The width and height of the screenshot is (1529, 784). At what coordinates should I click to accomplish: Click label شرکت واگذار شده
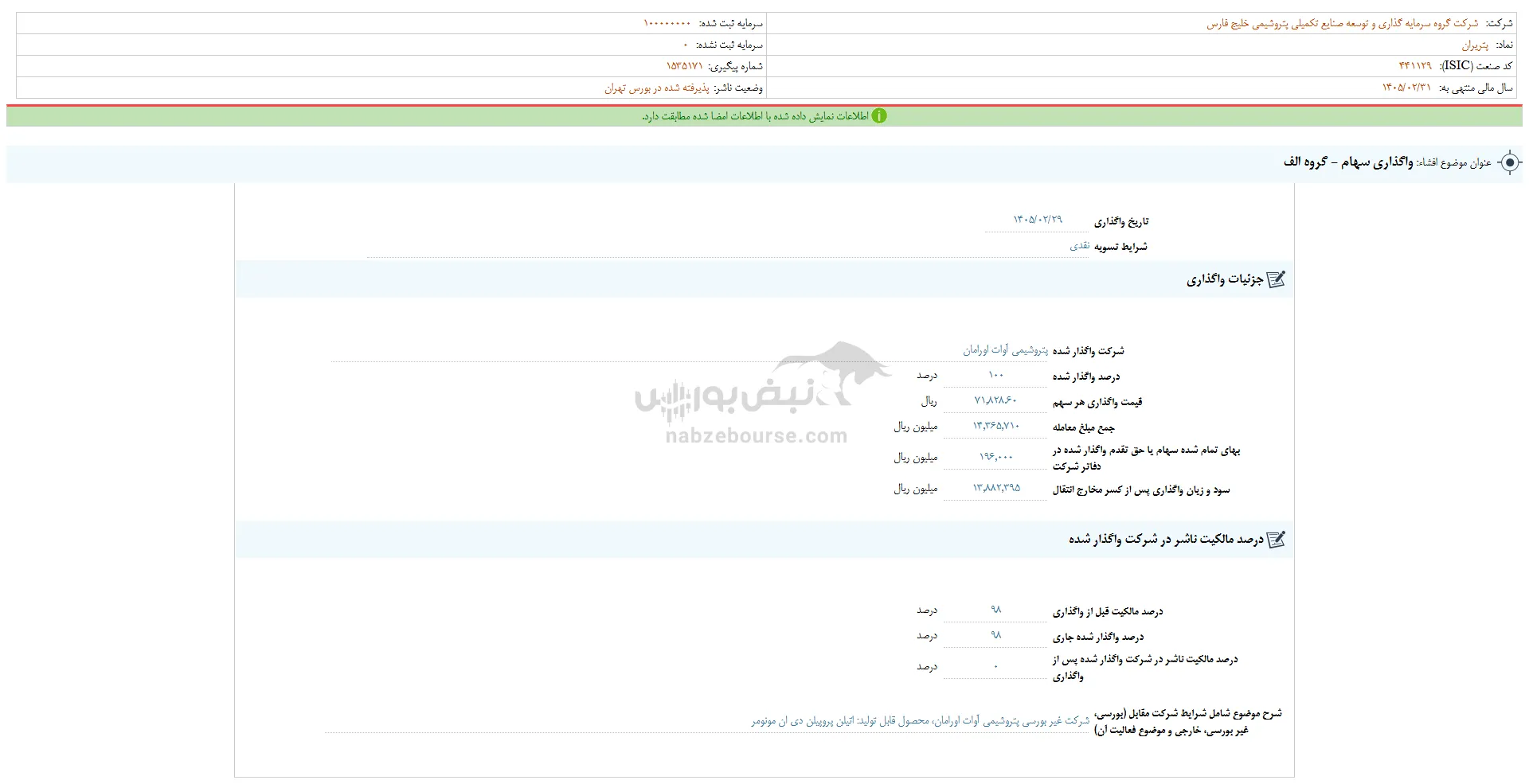1089,351
